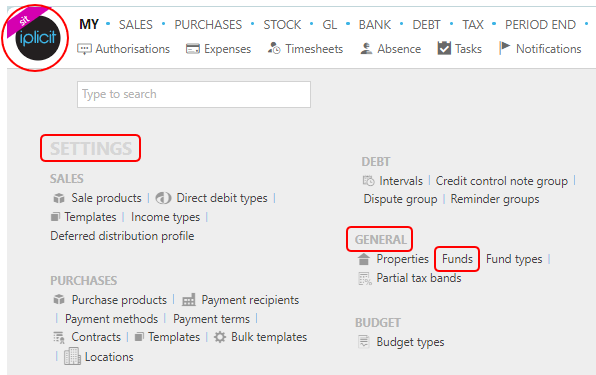
Task: Open Budget types link
Action: 411,342
